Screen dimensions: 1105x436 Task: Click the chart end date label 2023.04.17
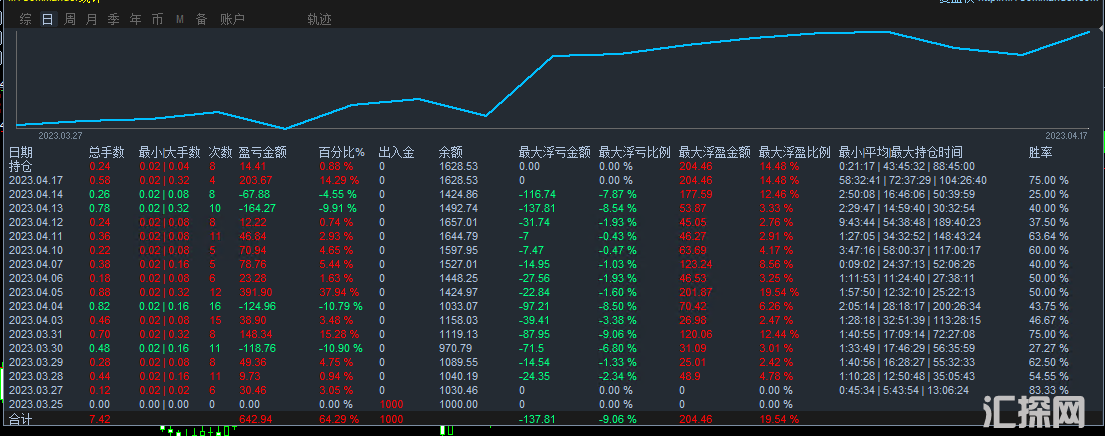tap(1066, 135)
